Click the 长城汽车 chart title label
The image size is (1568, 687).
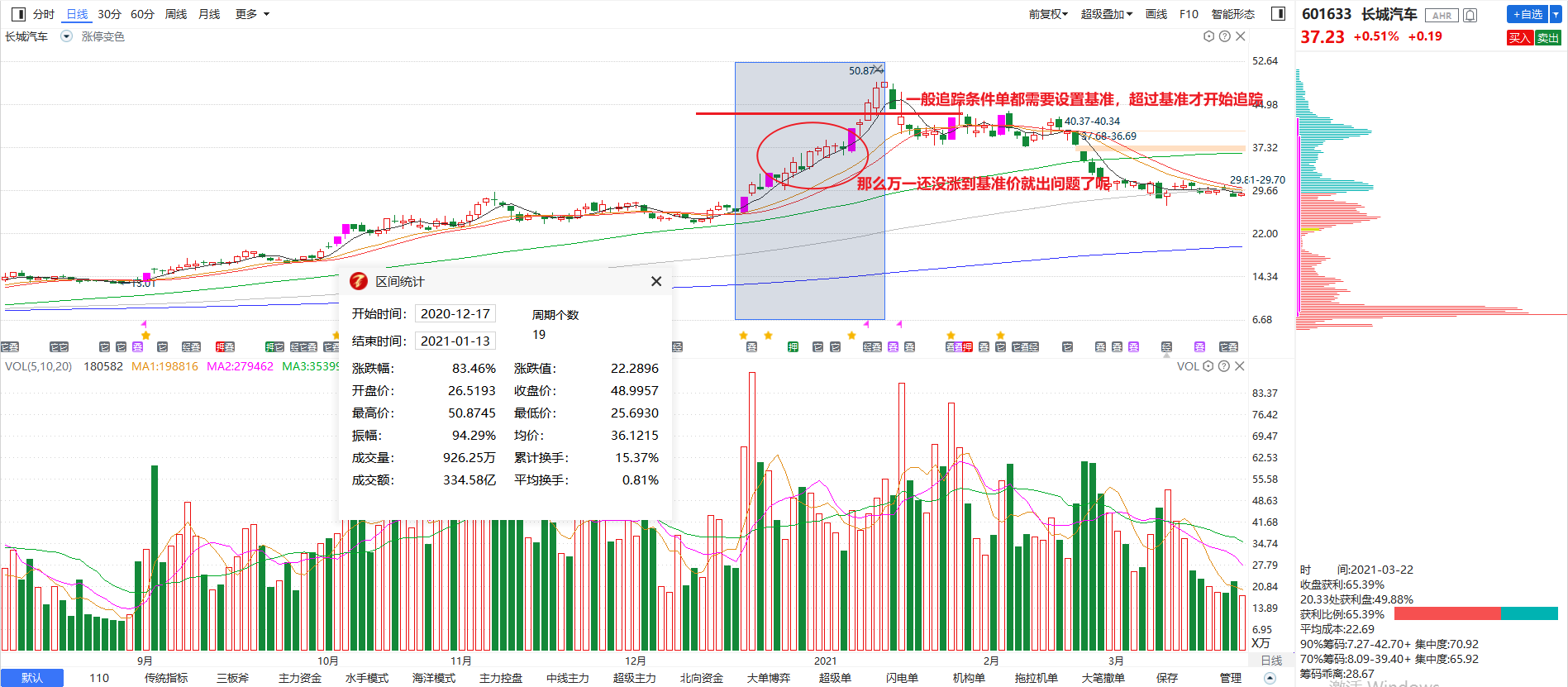(x=26, y=36)
